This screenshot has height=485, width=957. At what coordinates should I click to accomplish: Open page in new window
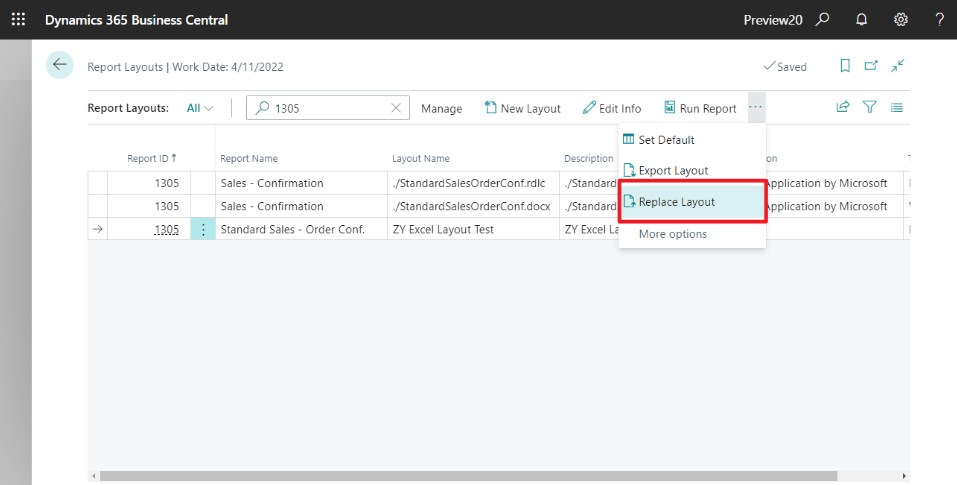coord(871,65)
